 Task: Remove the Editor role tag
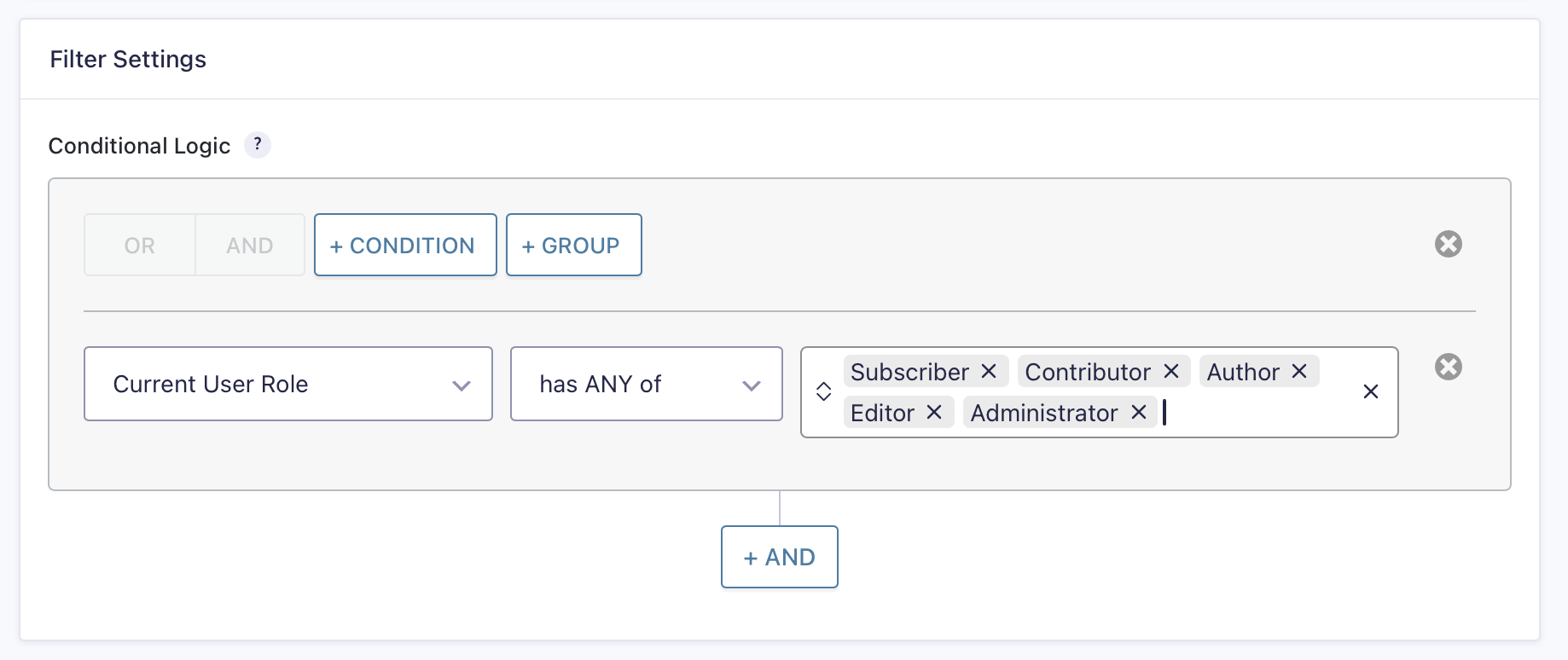934,412
